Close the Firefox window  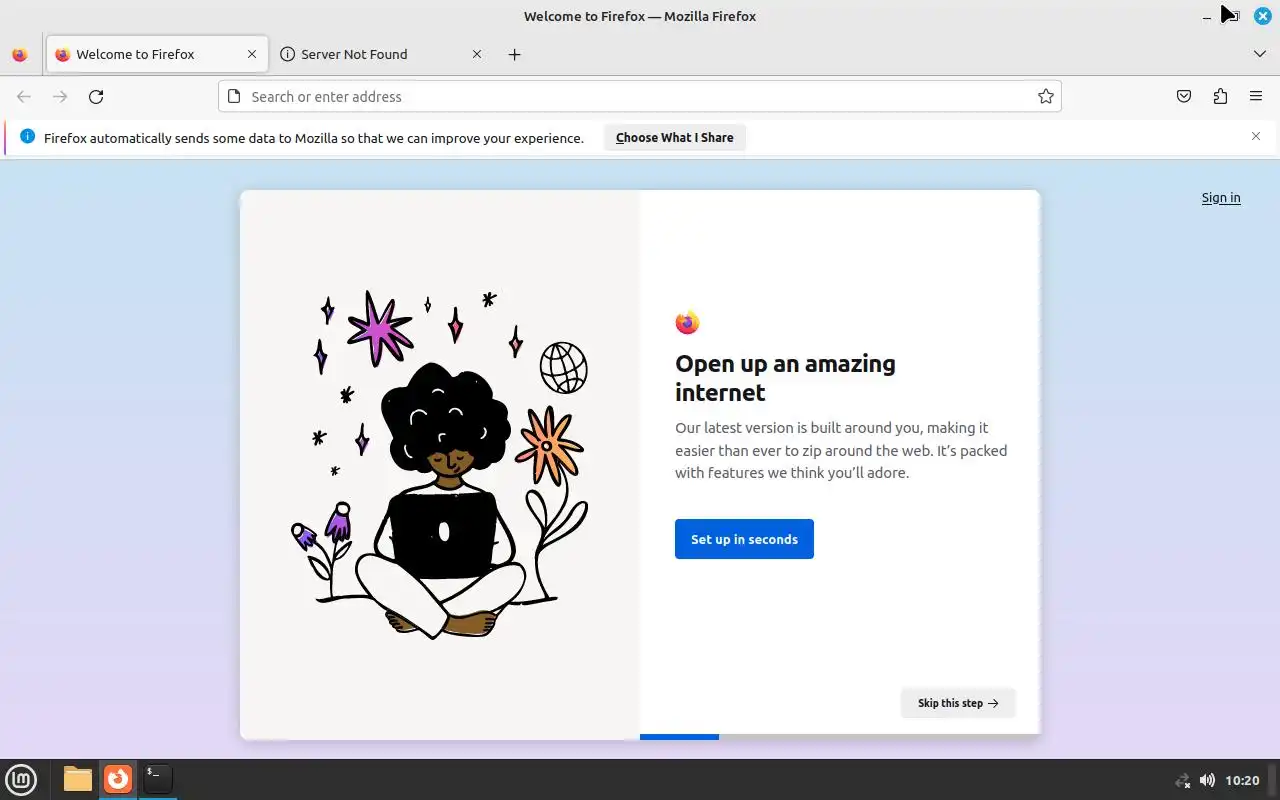click(1262, 16)
